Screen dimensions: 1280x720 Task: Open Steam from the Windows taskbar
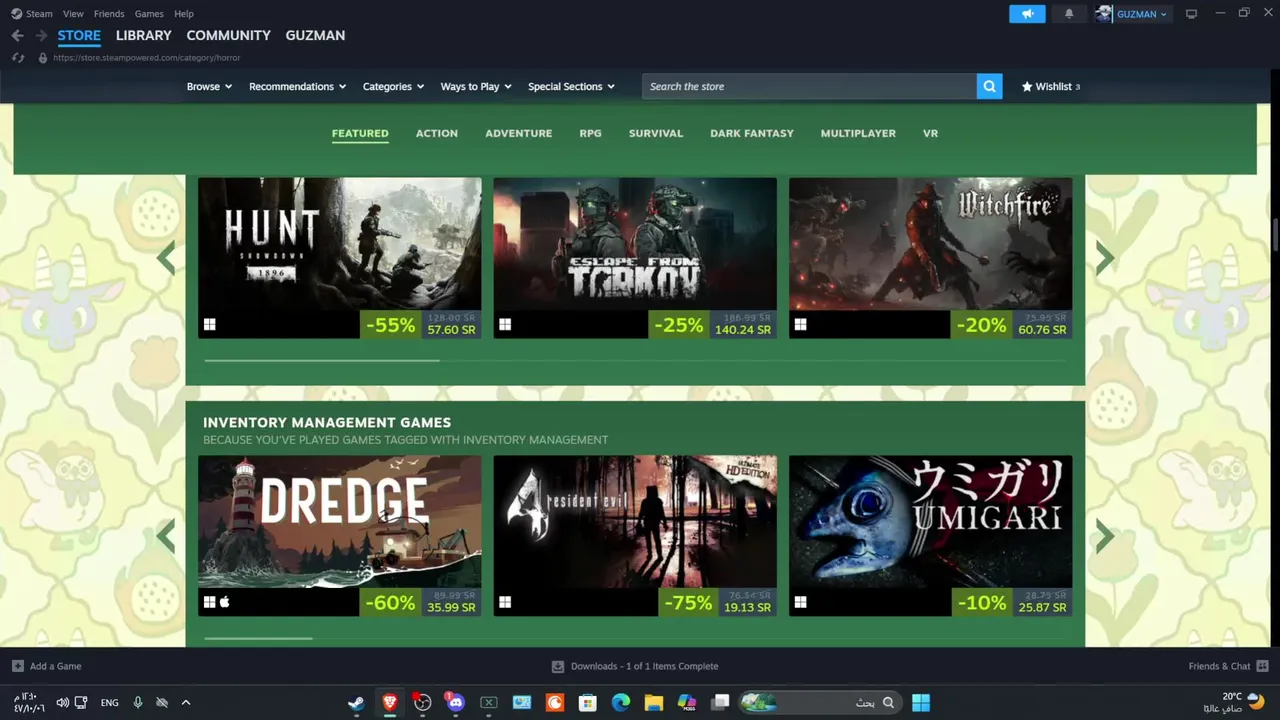coord(356,702)
